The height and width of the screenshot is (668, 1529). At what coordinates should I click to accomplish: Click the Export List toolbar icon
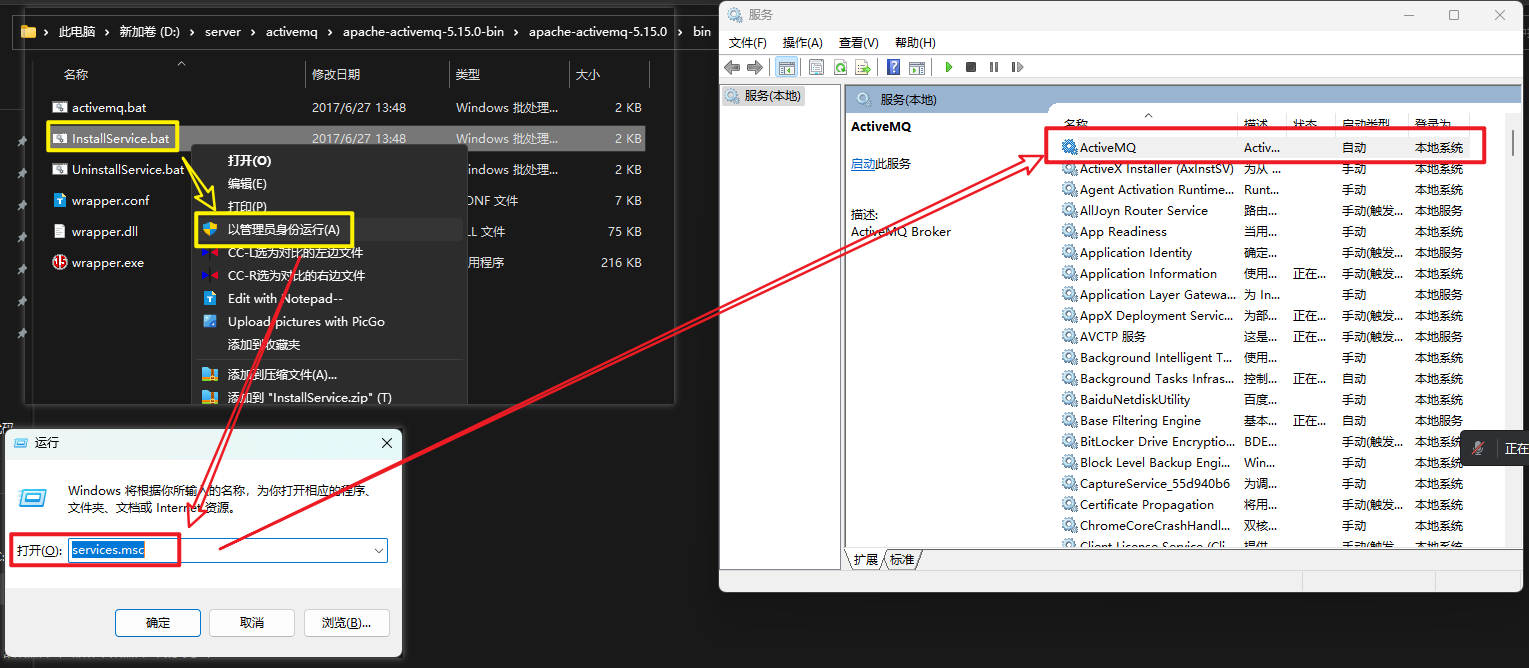(863, 67)
